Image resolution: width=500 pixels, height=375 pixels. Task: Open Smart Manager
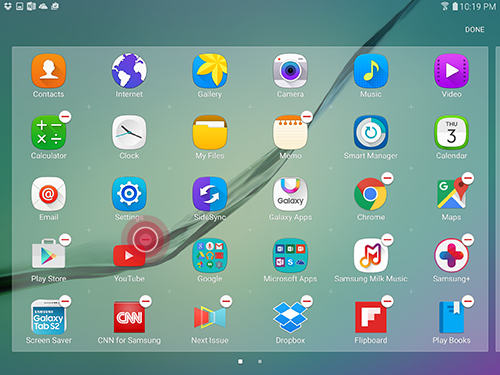point(371,132)
